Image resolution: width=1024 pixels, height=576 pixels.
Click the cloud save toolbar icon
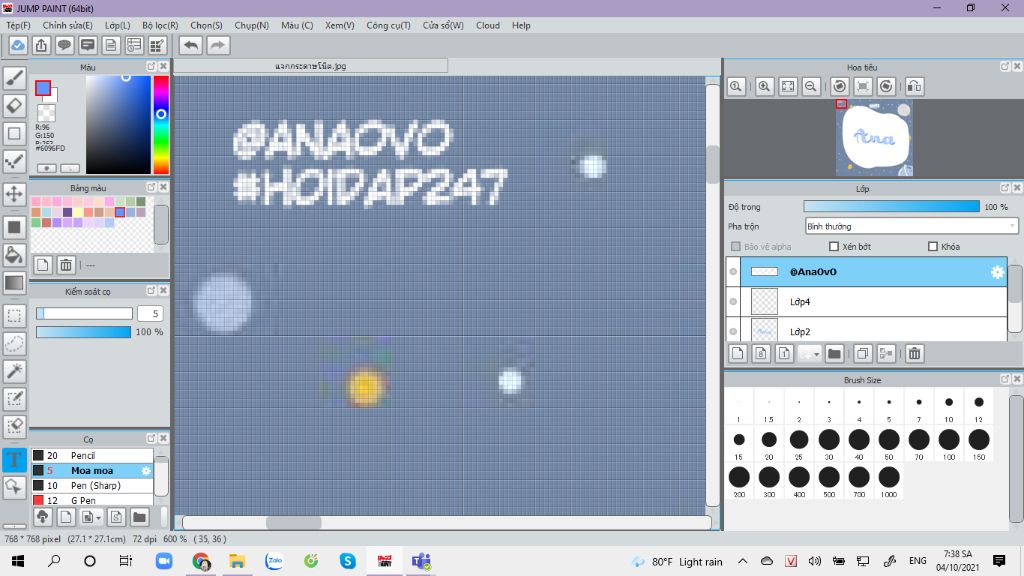click(x=18, y=45)
